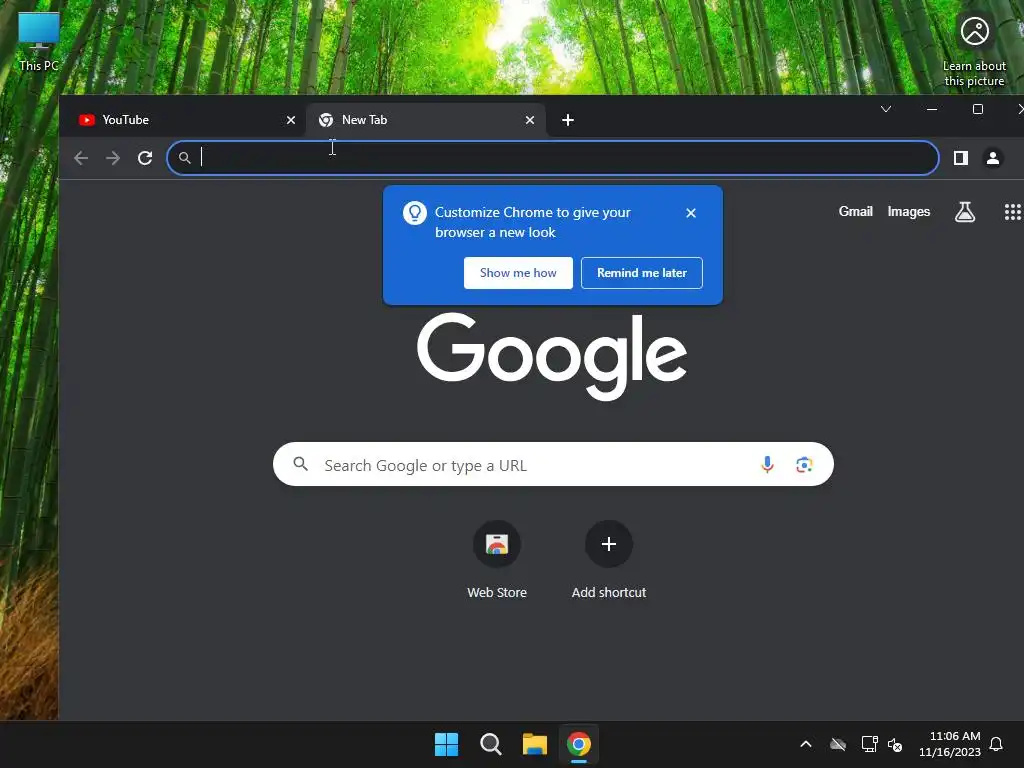
Task: Minimize the Chrome window
Action: (932, 109)
